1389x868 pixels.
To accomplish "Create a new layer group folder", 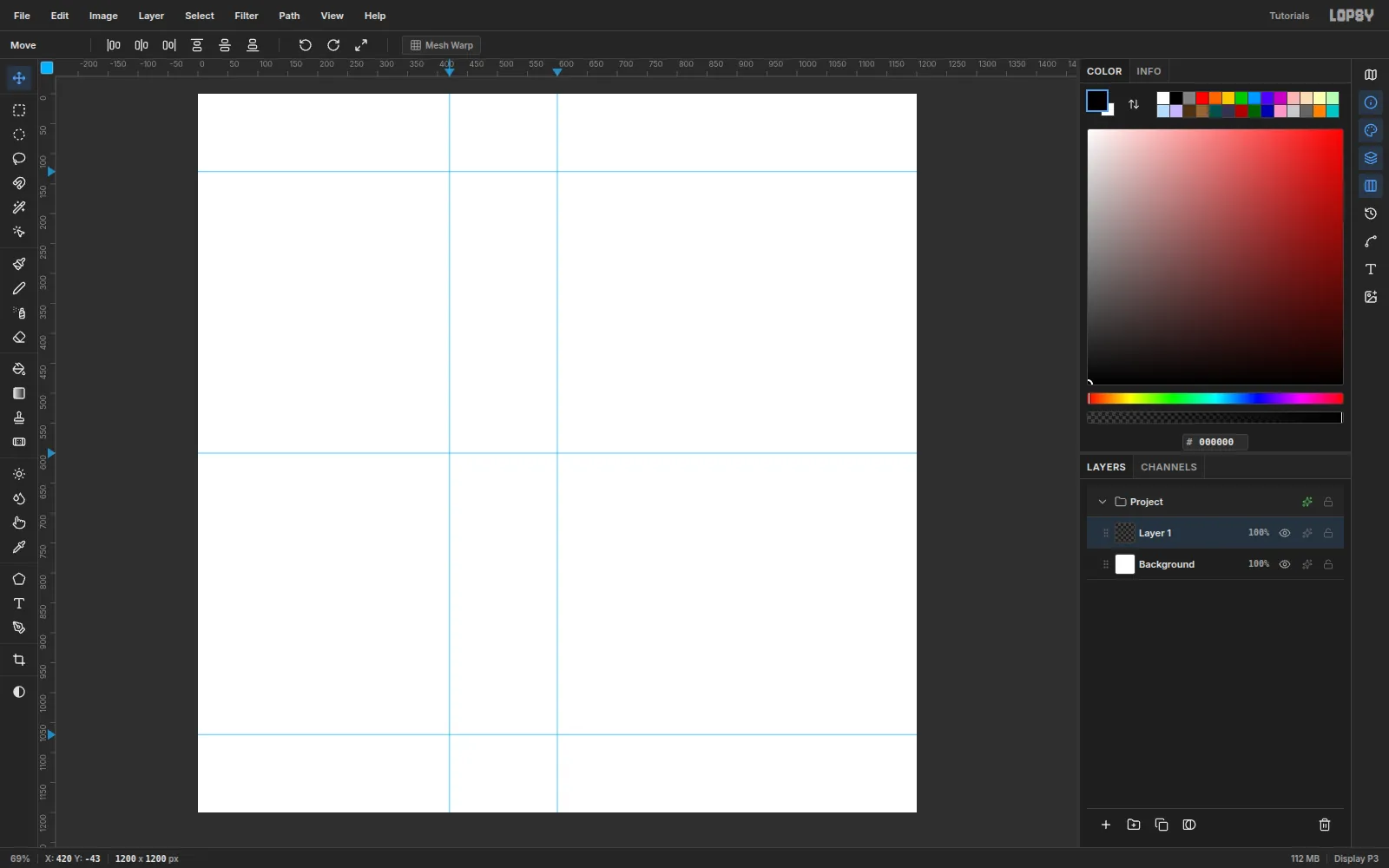I will pos(1134,825).
